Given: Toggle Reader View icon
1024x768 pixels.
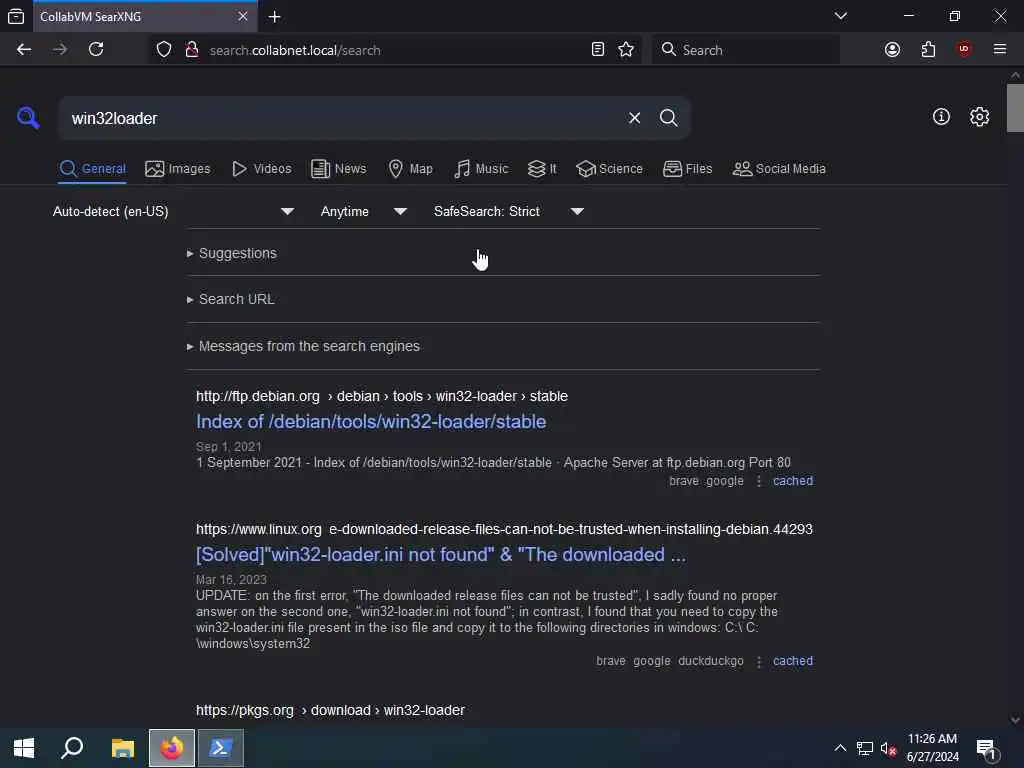Looking at the screenshot, I should (x=598, y=50).
